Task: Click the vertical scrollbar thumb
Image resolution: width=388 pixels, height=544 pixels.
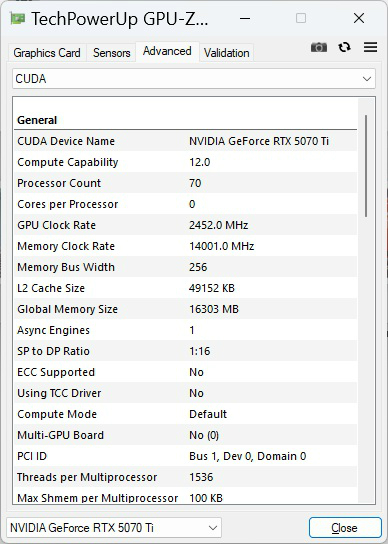Action: (x=366, y=166)
